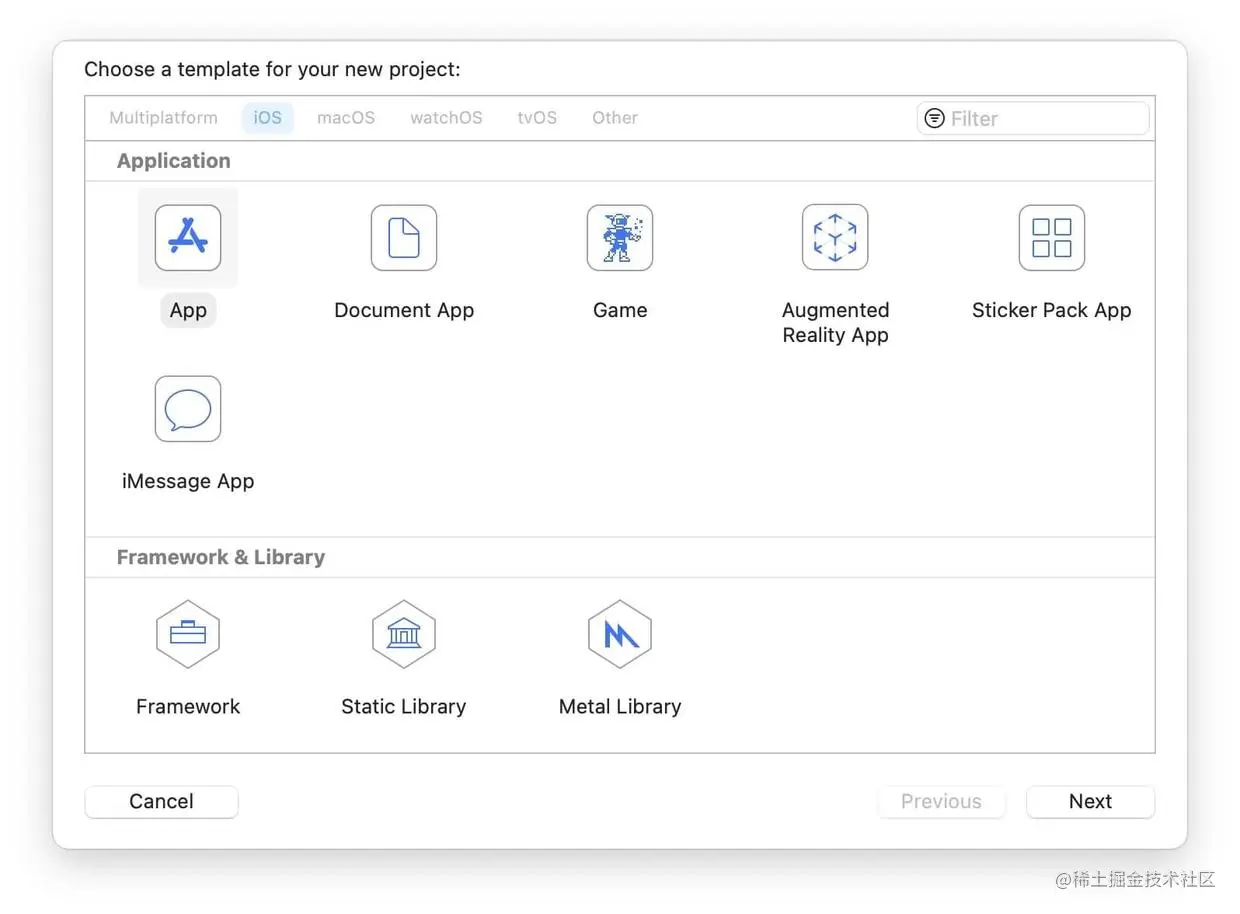Pick the Augmented Reality App icon

coord(835,238)
